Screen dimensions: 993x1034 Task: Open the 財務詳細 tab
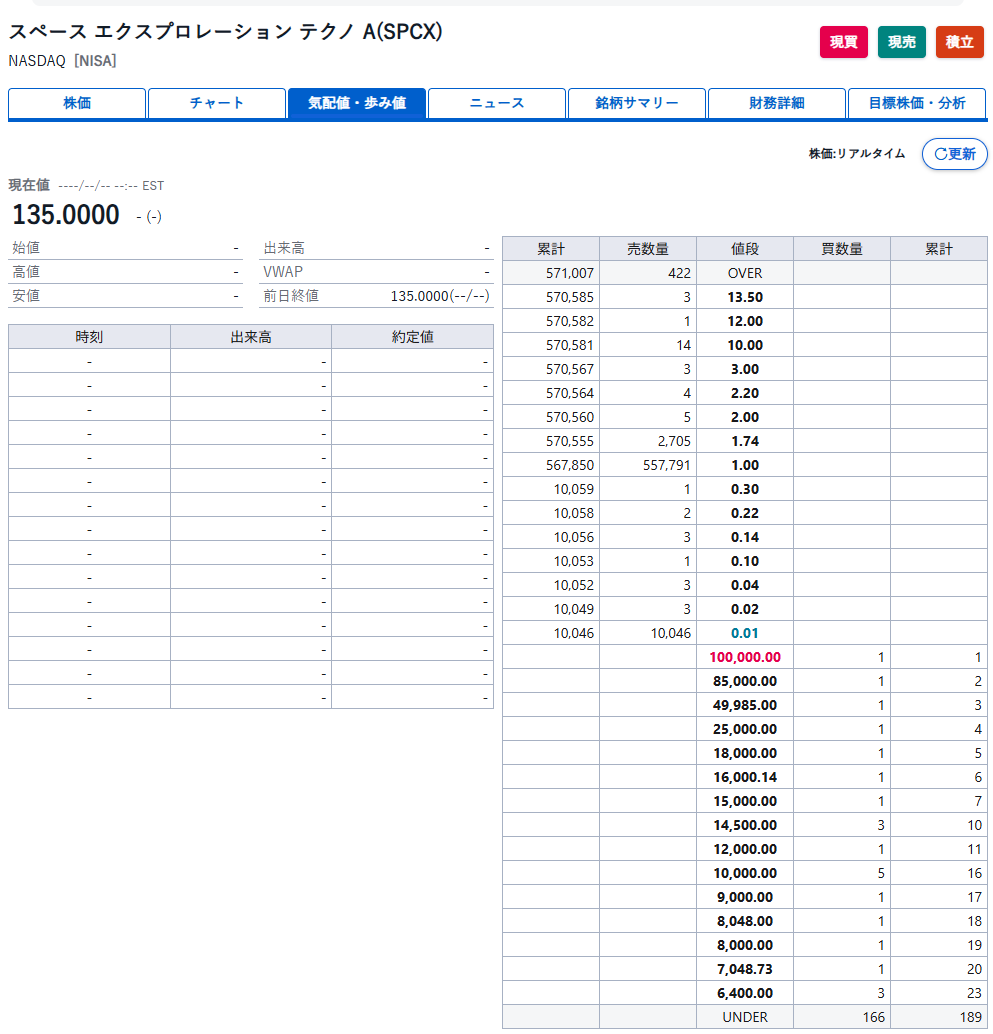tap(777, 103)
